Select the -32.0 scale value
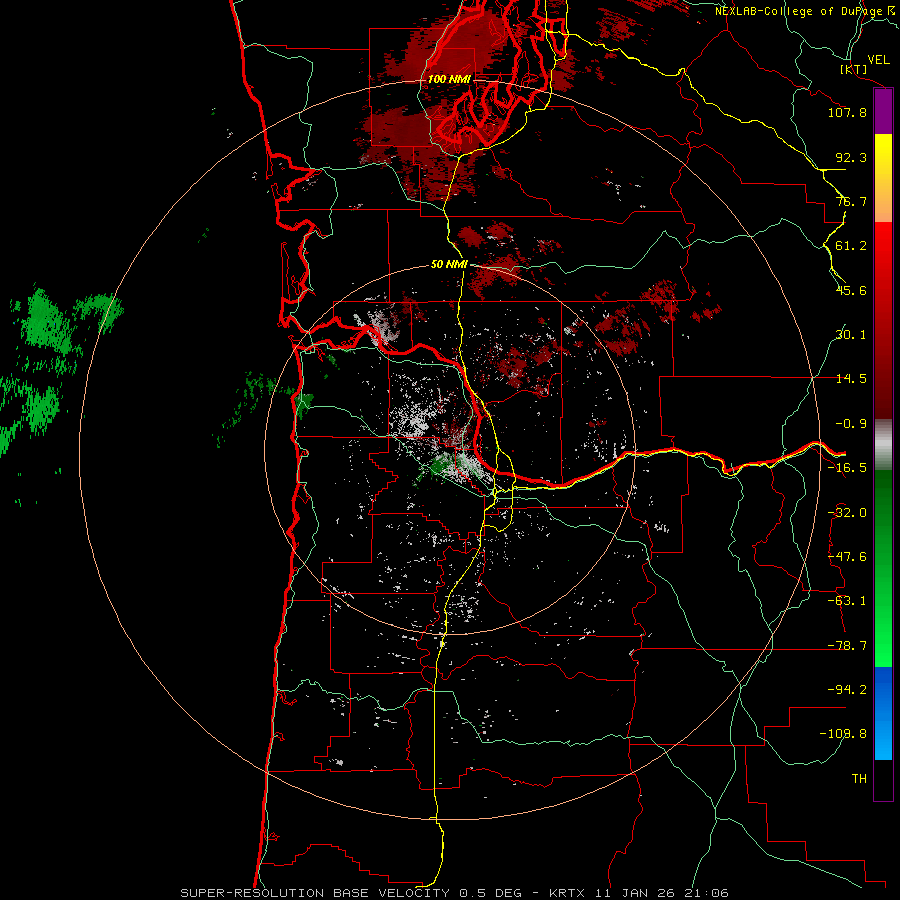Viewport: 900px width, 900px height. (x=847, y=513)
